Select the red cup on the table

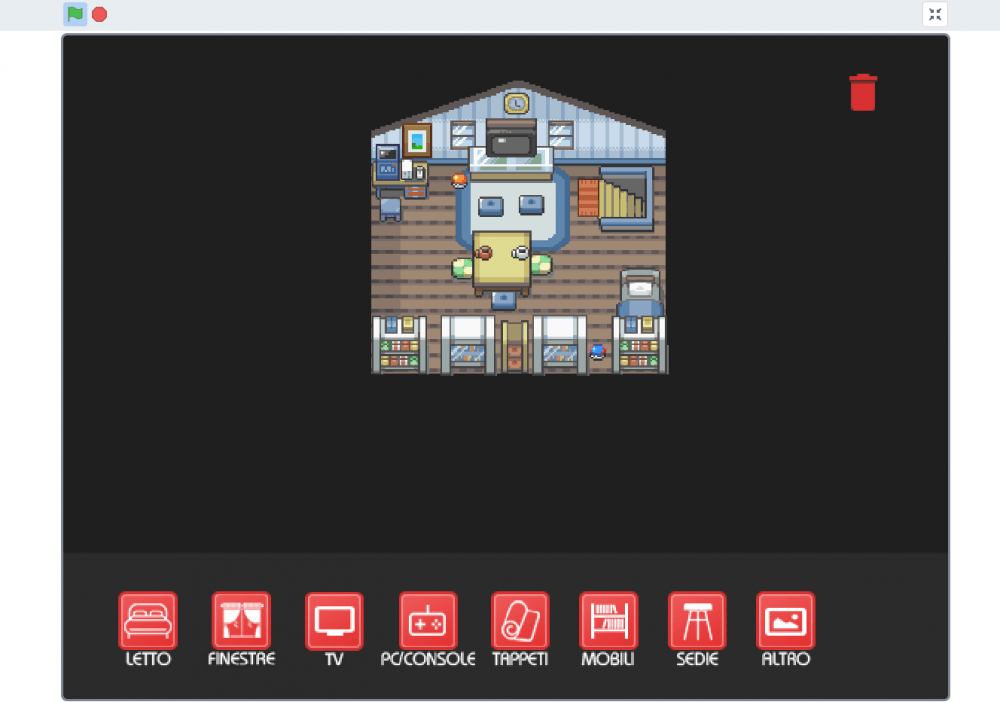tap(484, 253)
